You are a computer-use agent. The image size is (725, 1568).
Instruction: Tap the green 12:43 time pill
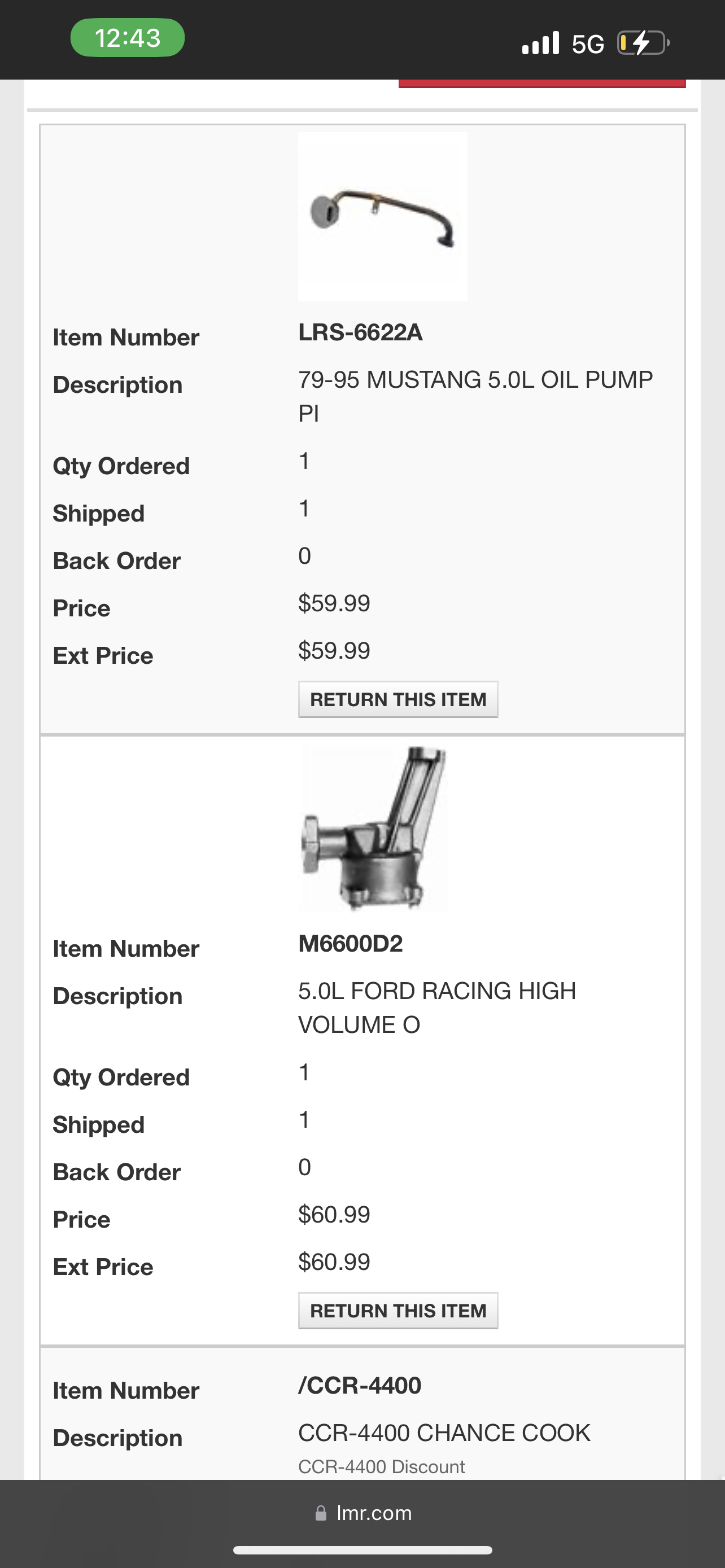click(x=127, y=38)
